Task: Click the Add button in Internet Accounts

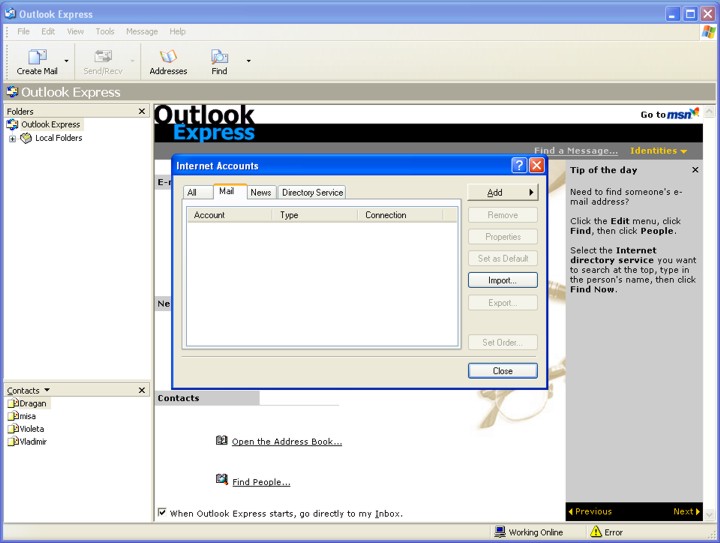Action: coord(502,192)
